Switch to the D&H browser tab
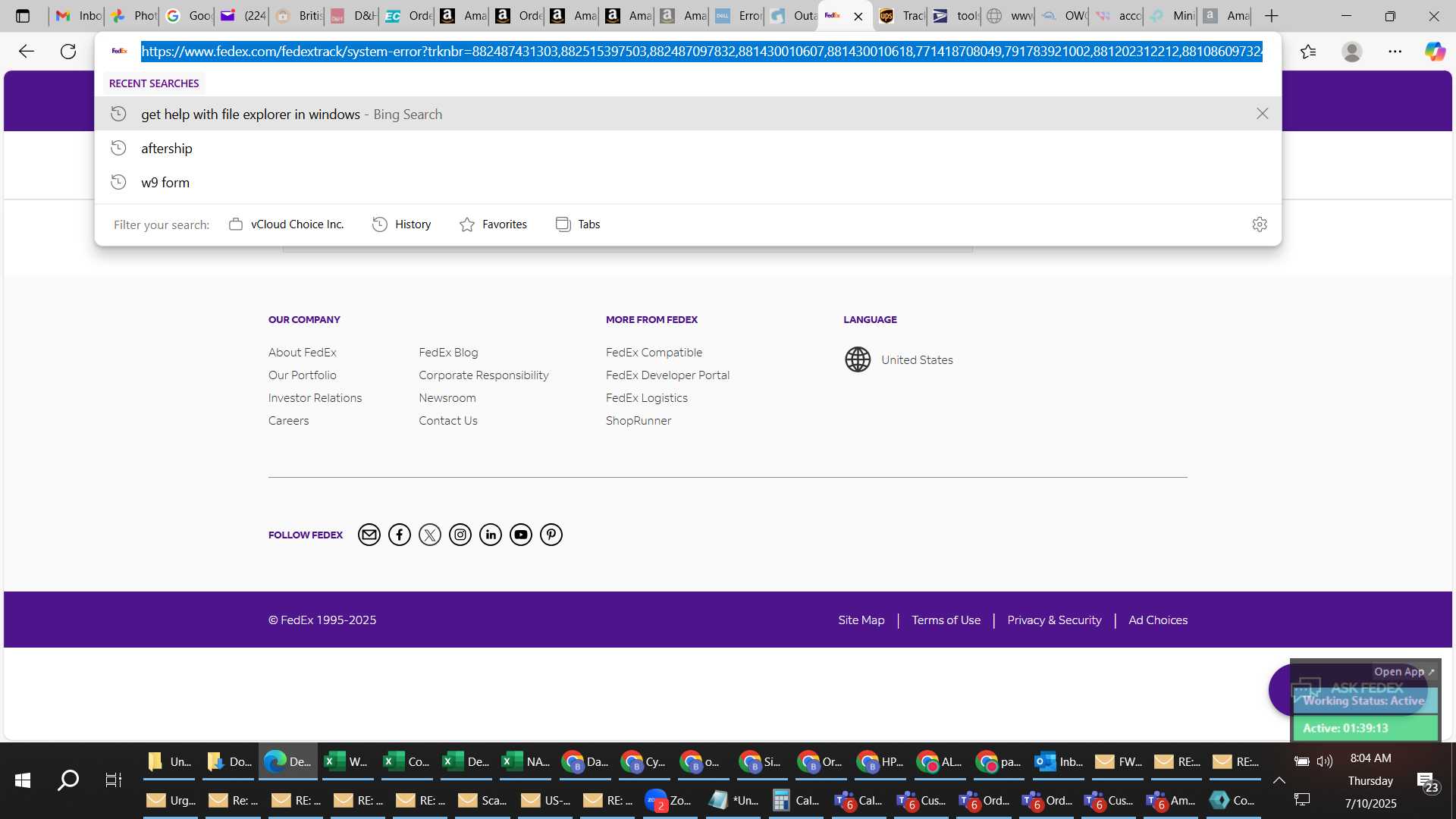 353,16
